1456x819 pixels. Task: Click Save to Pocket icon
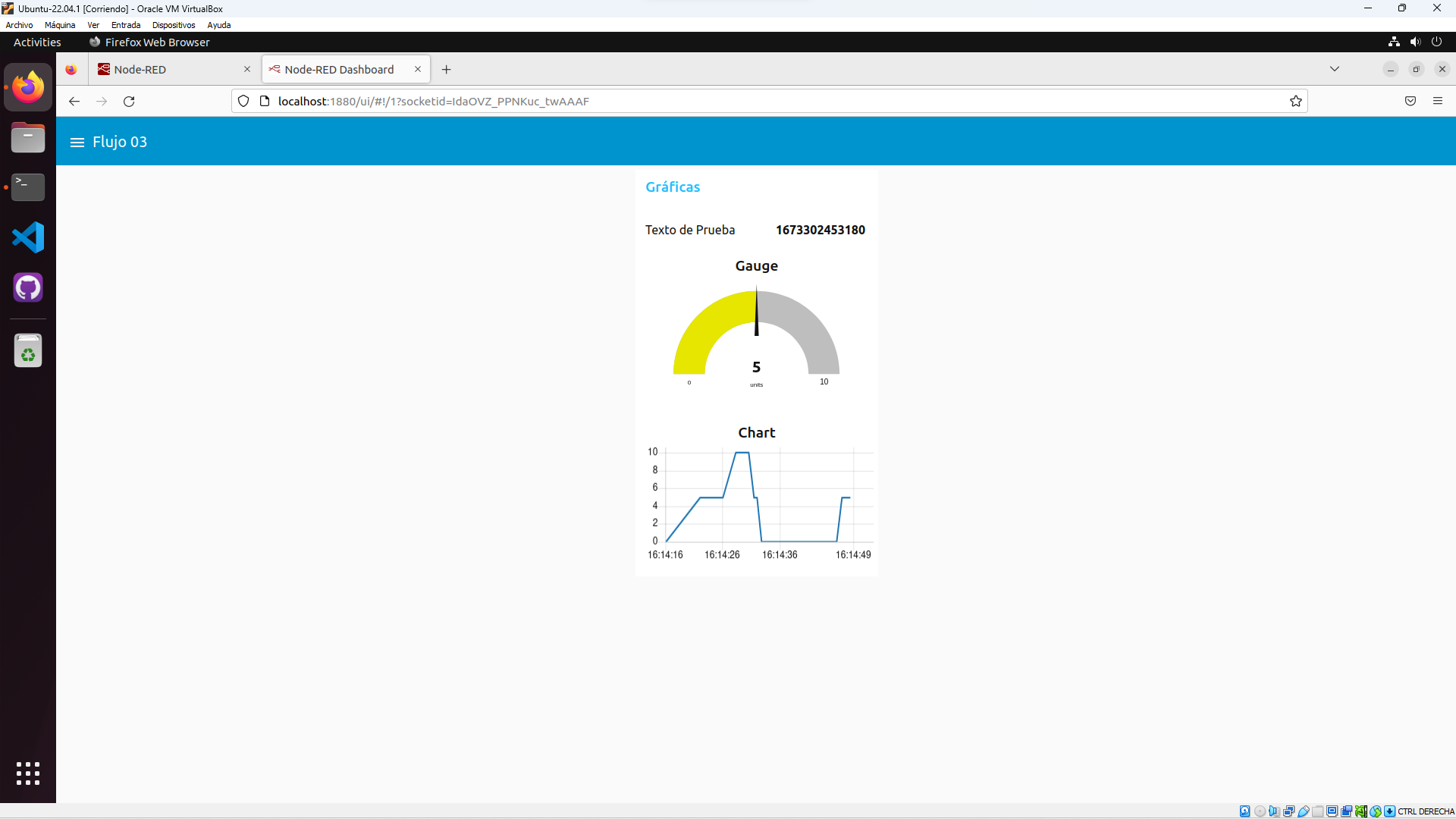pos(1410,101)
